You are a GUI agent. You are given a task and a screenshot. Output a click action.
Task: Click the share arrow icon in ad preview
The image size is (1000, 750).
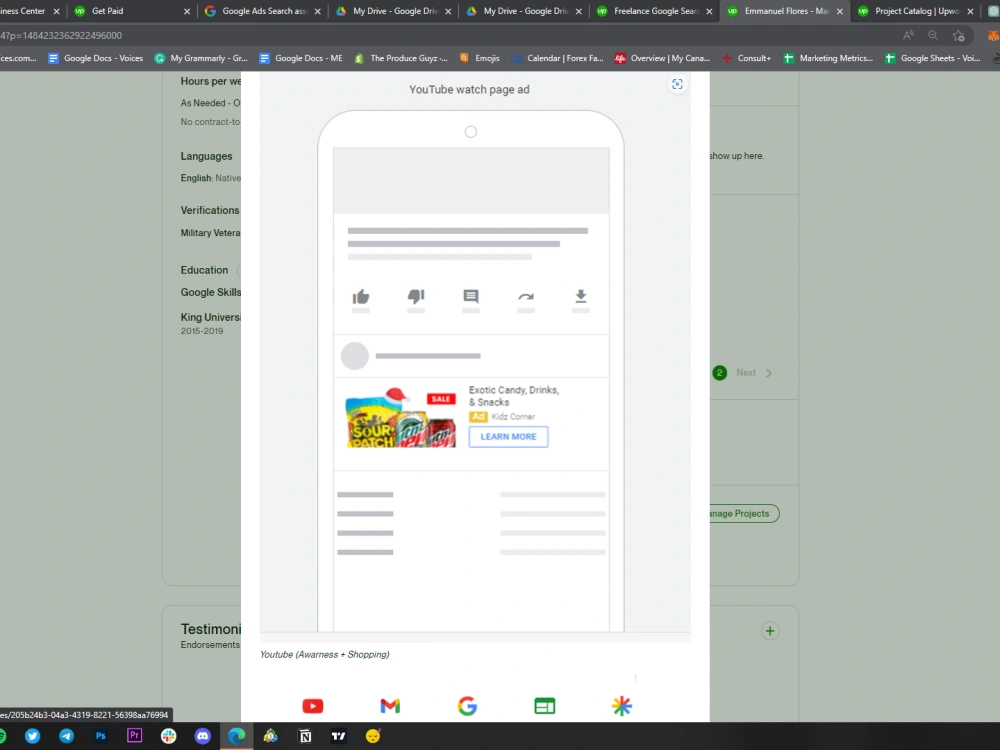coord(526,297)
